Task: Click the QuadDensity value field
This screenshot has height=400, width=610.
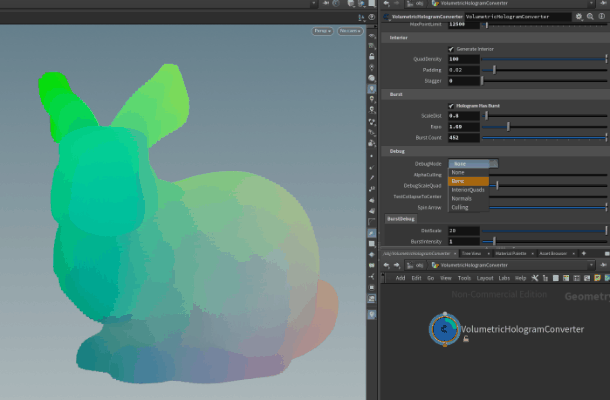Action: 464,59
